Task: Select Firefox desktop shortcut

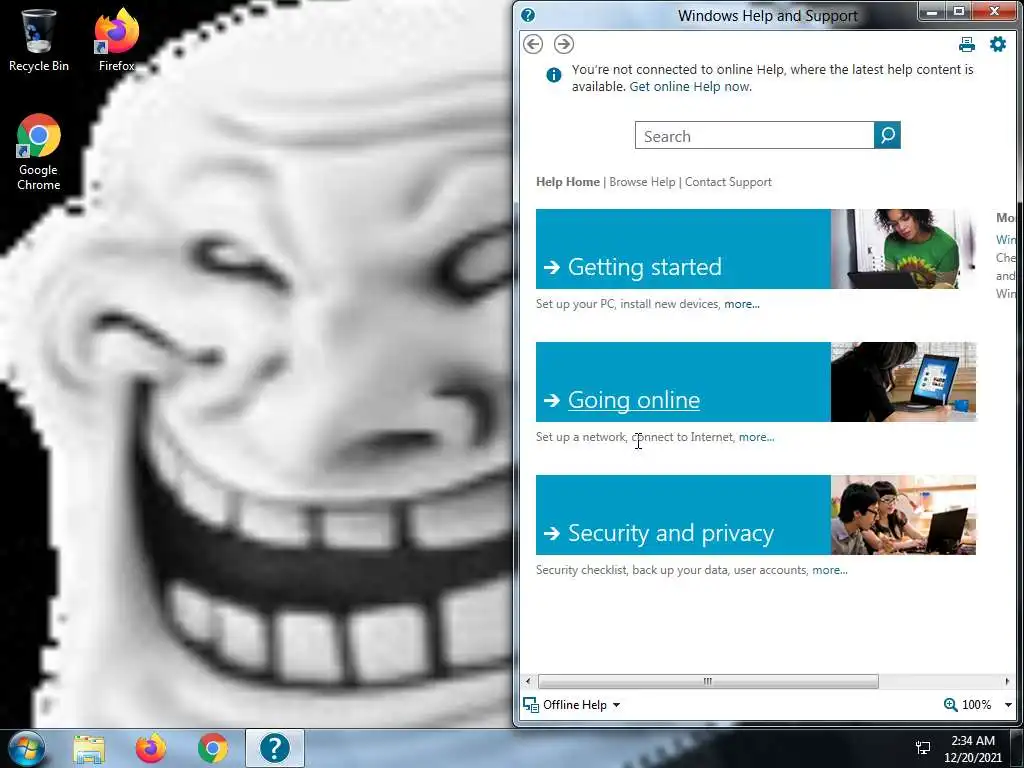Action: click(116, 40)
